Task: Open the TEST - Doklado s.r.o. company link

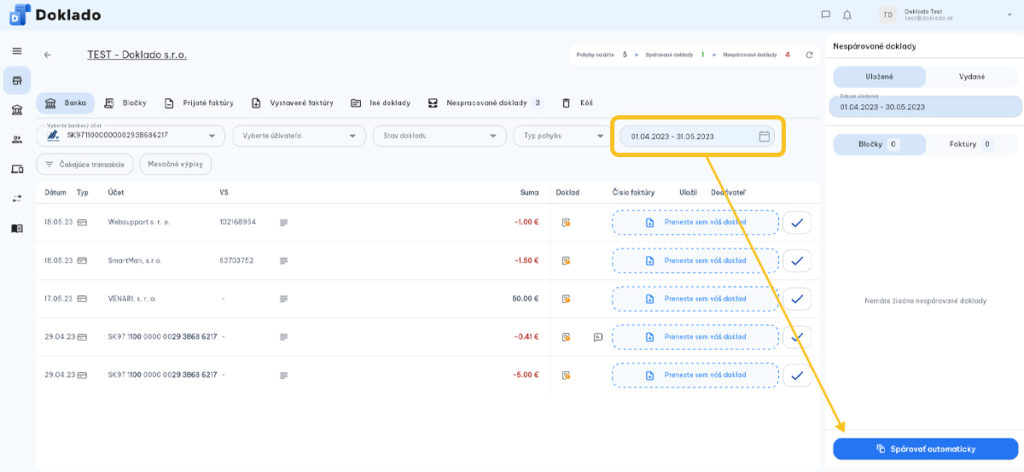Action: click(x=137, y=55)
